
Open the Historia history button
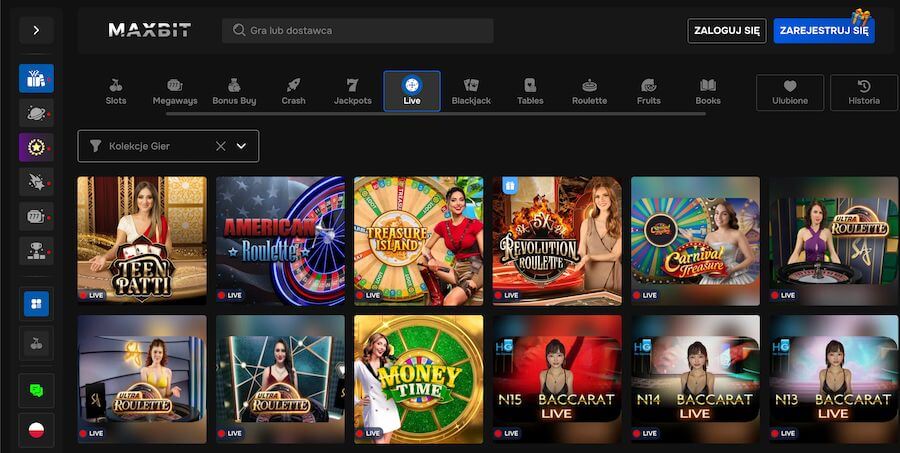pos(864,92)
